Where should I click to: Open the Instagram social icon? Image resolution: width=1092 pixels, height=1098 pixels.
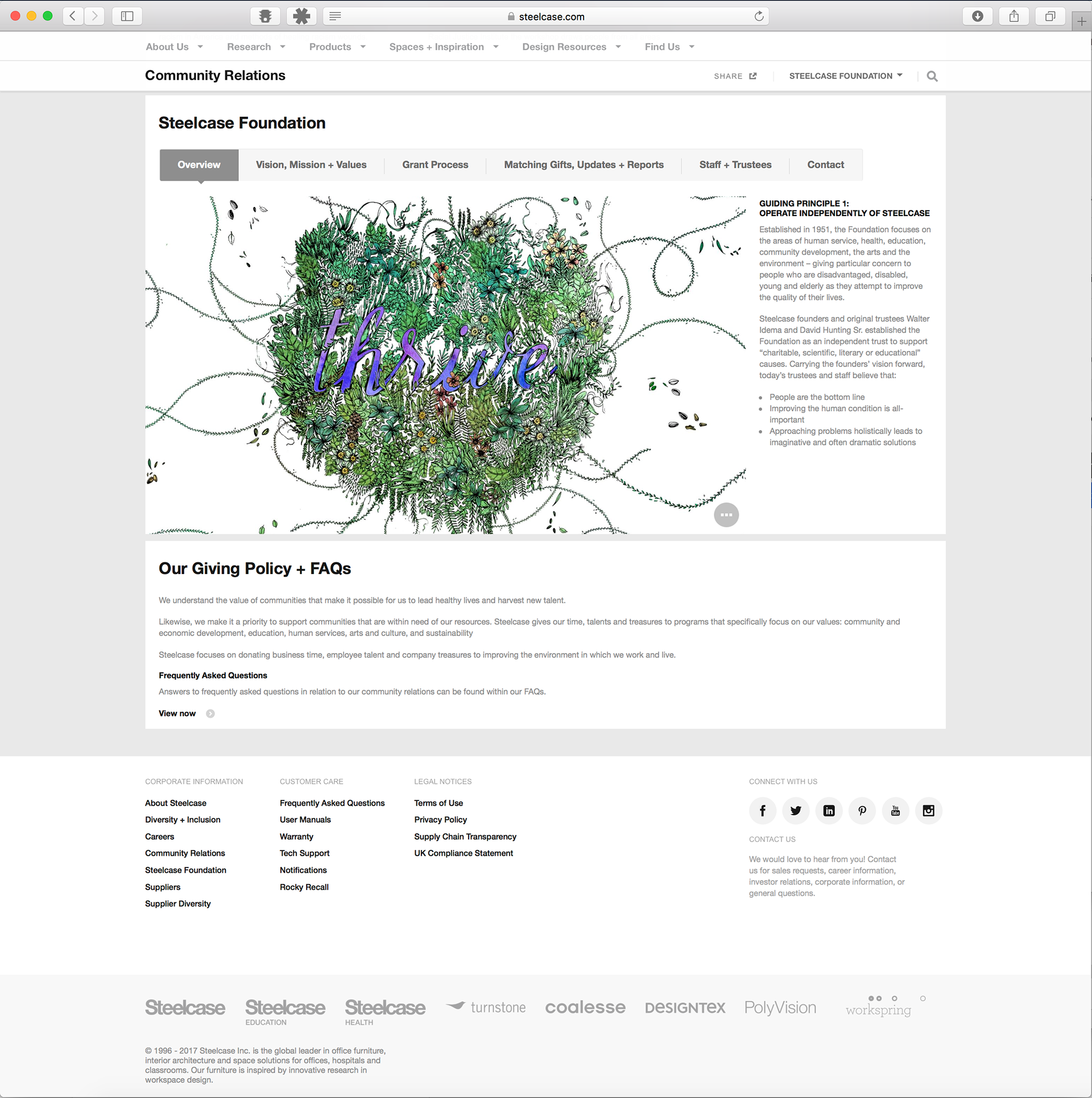[928, 811]
